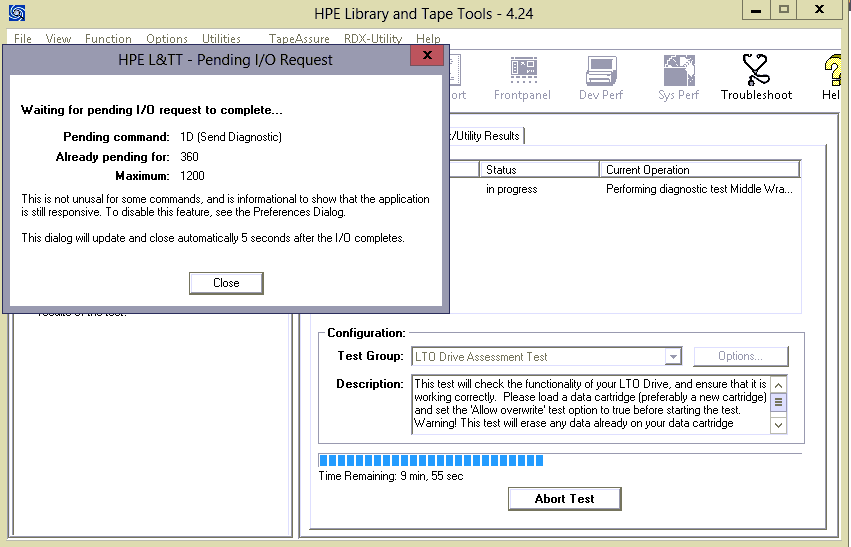Dismiss the dialog with red X
Viewport: 851px width, 547px height.
427,55
